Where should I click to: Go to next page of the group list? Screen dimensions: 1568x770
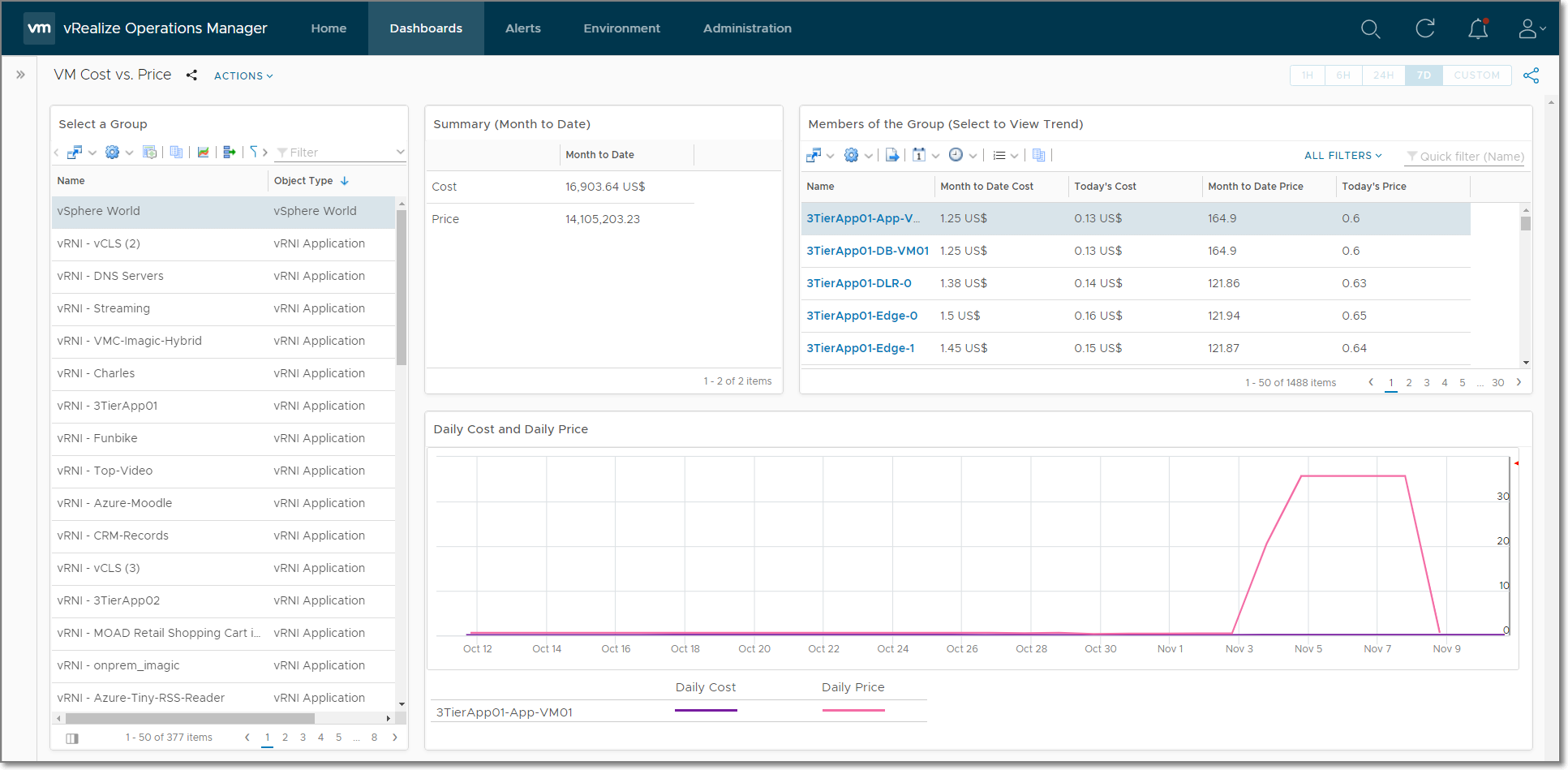(x=395, y=738)
